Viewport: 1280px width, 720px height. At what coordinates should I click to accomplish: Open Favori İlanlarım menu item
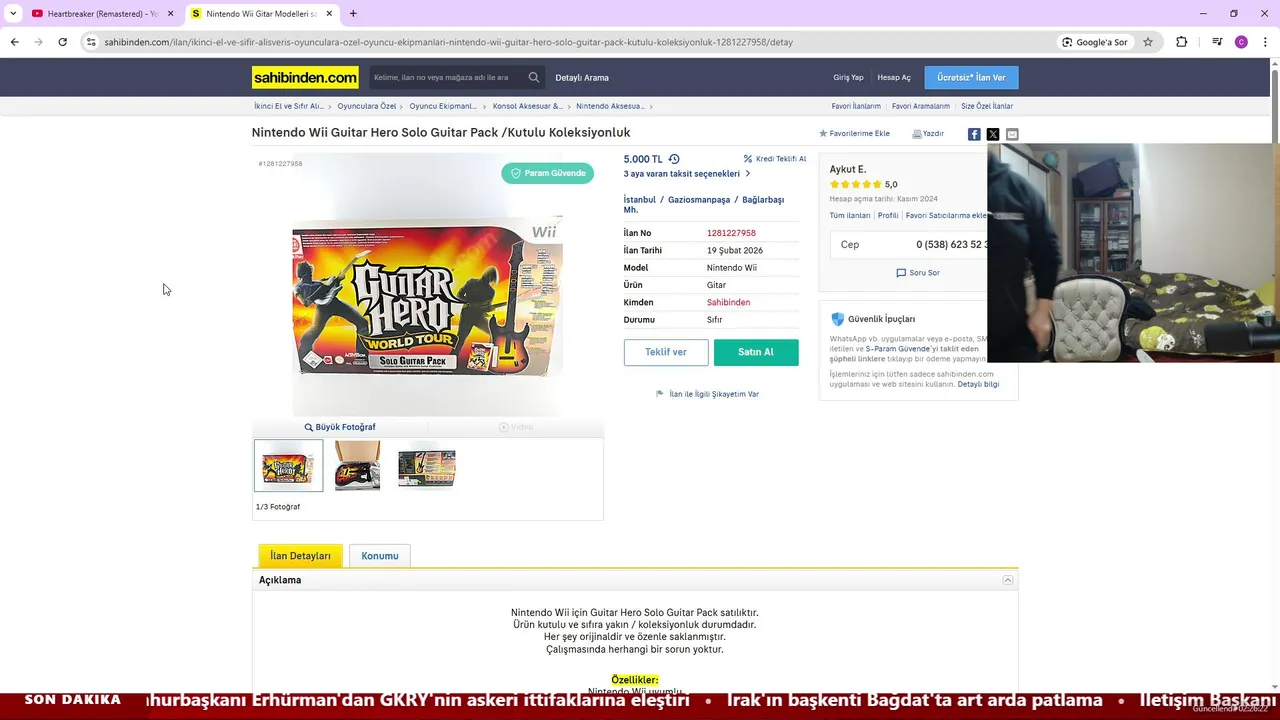coord(856,106)
